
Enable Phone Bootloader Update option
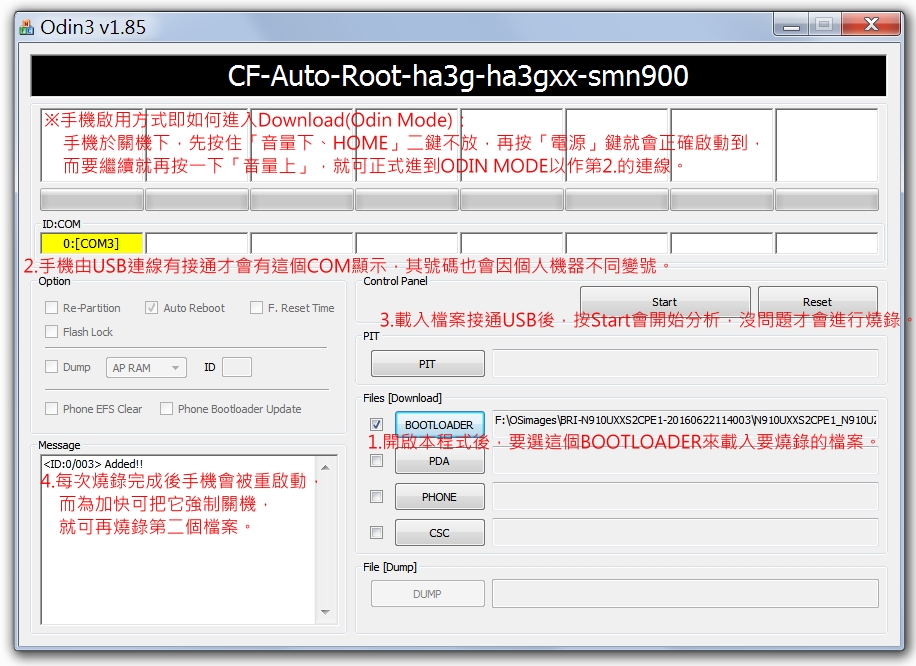point(166,408)
